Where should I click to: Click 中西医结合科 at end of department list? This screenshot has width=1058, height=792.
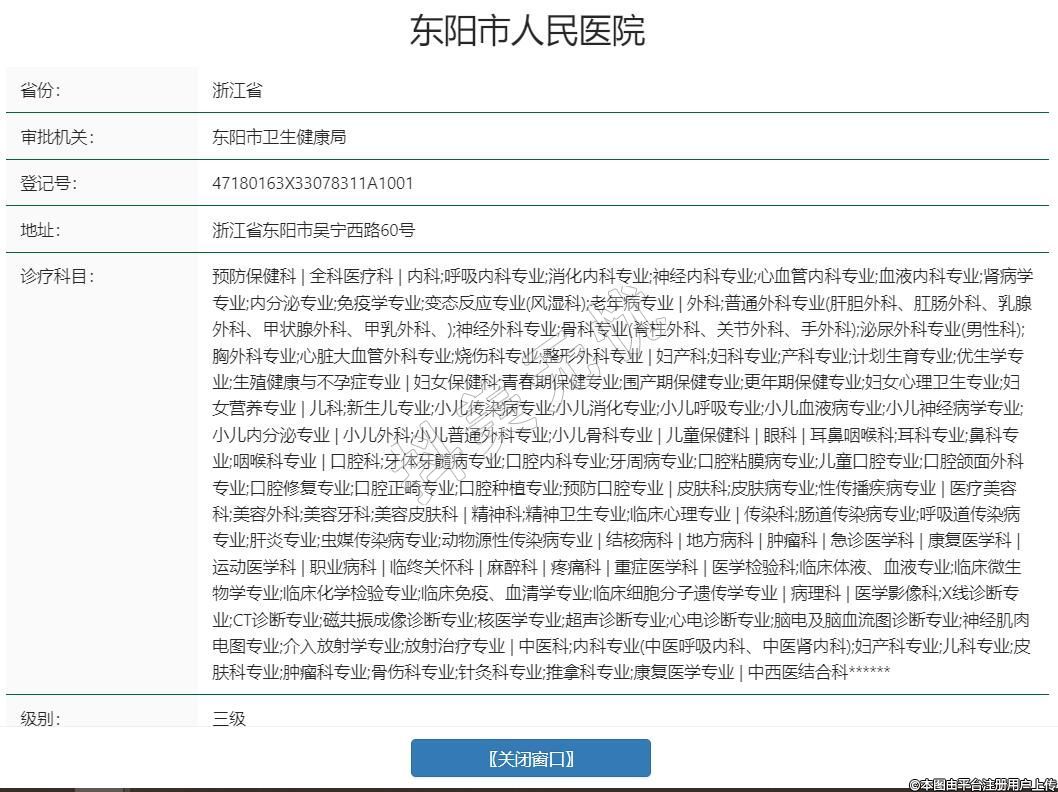point(798,671)
